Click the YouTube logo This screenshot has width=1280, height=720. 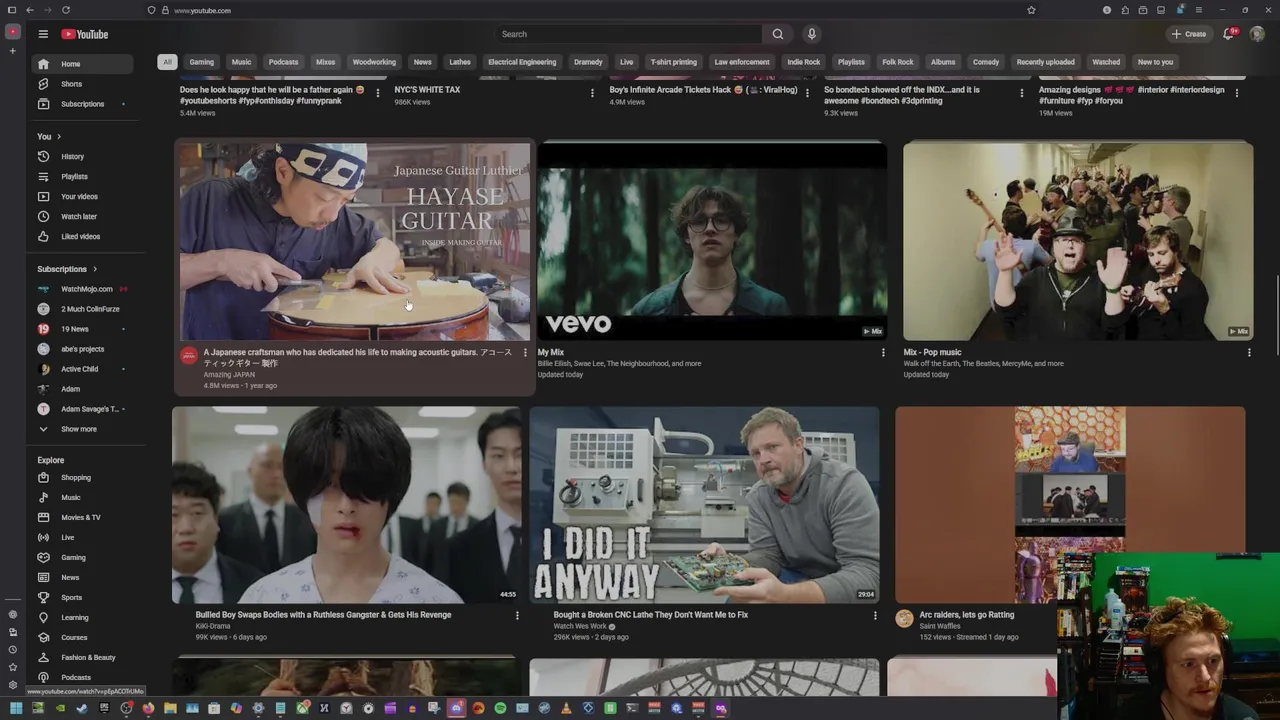[85, 34]
